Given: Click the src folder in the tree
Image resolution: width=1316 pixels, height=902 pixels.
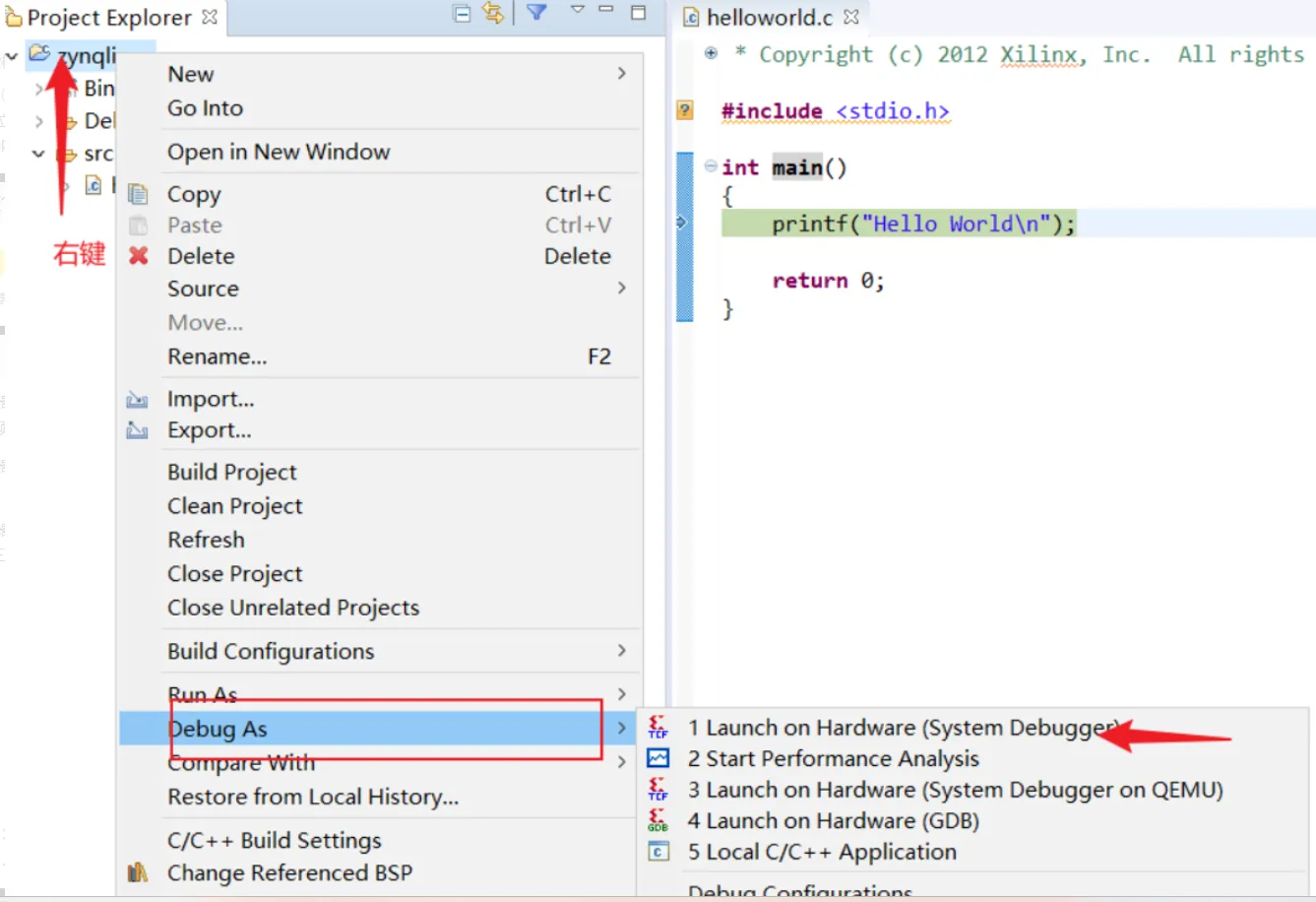Looking at the screenshot, I should click(97, 154).
